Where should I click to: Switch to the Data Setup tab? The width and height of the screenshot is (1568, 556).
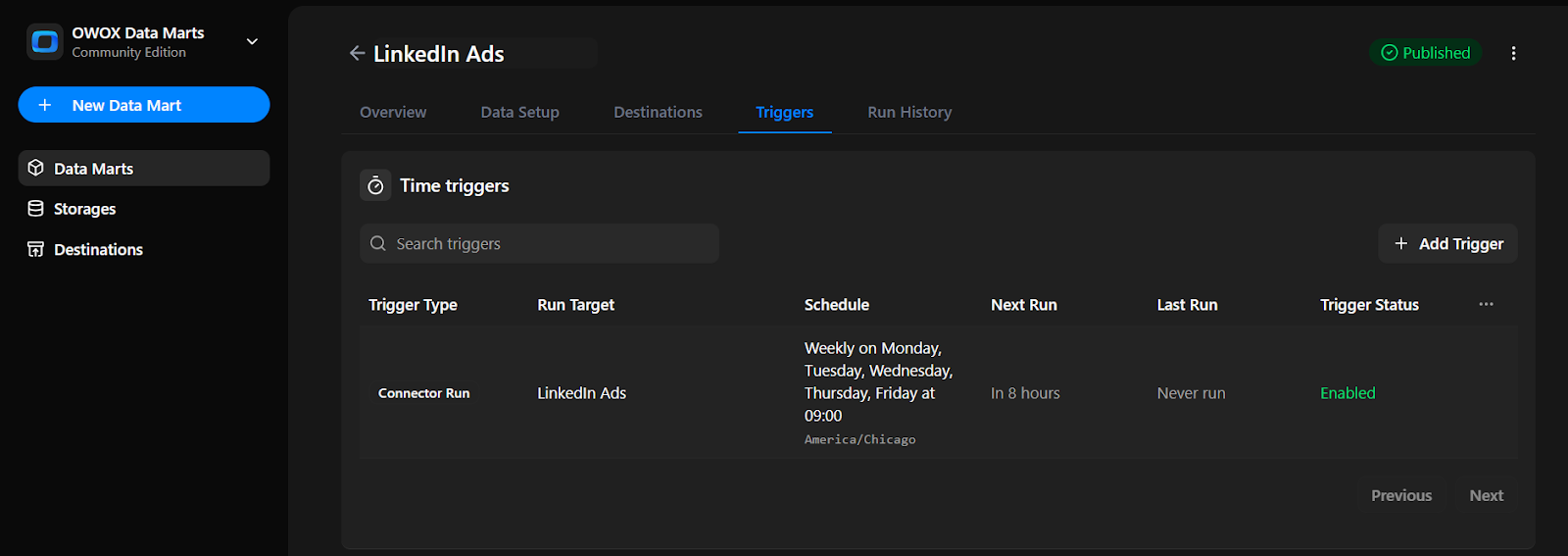coord(520,112)
